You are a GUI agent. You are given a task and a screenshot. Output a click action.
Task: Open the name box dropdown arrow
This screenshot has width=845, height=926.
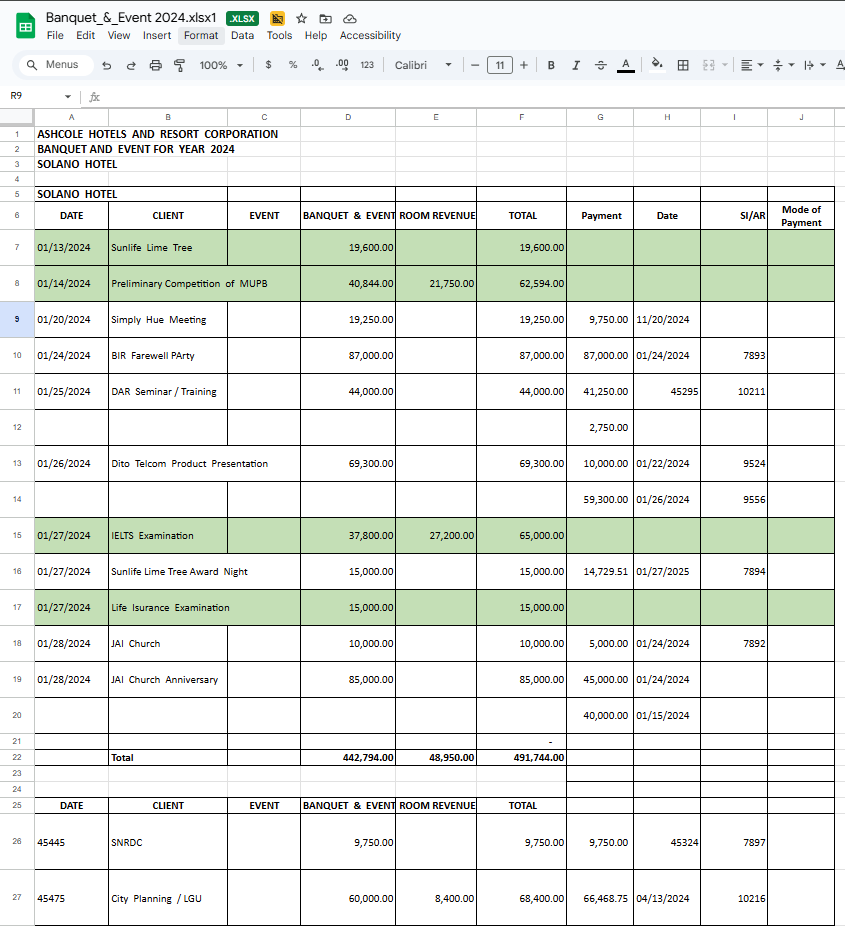[68, 96]
